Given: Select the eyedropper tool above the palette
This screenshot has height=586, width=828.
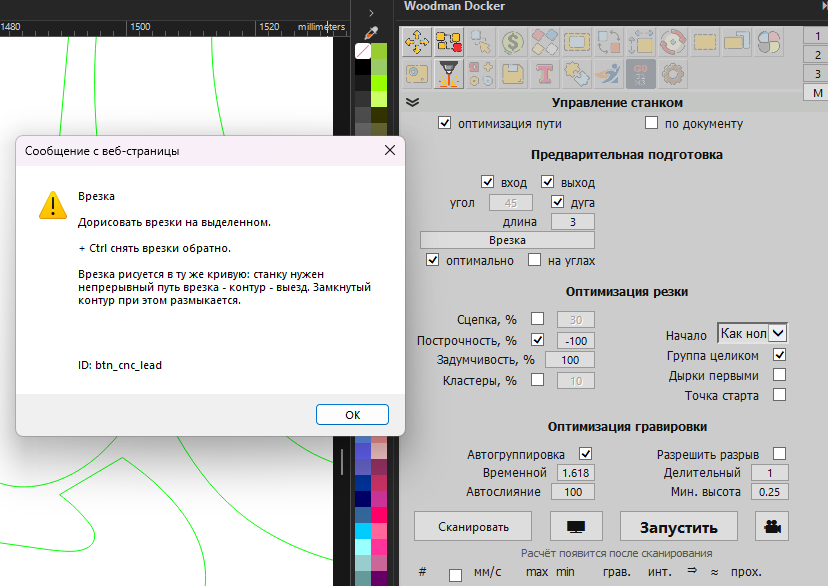Looking at the screenshot, I should [x=371, y=33].
